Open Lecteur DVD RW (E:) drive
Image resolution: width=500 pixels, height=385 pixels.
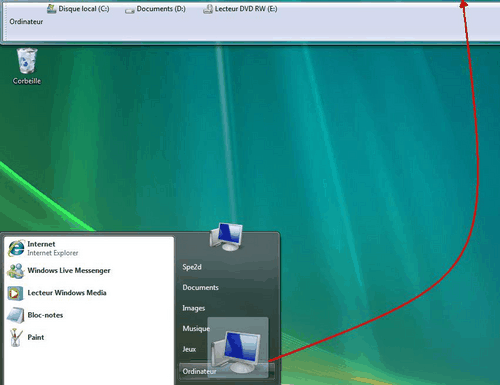240,9
